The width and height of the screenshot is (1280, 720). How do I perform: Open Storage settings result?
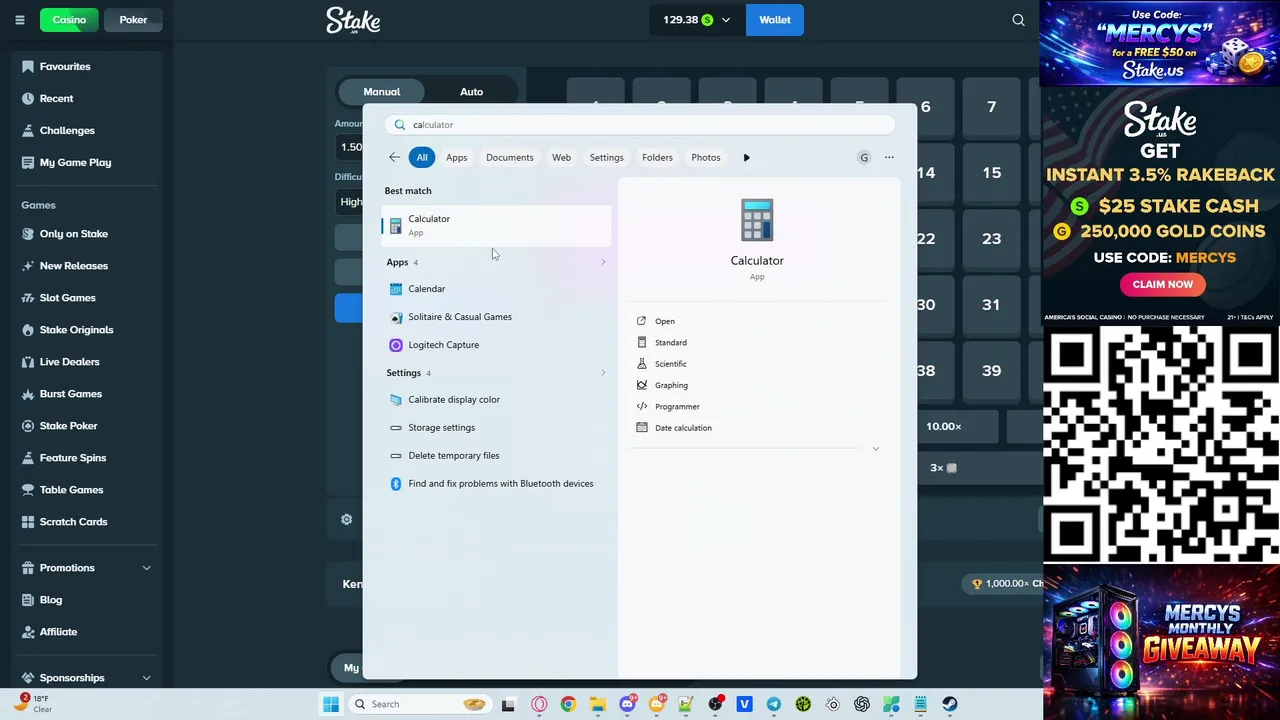(496, 428)
